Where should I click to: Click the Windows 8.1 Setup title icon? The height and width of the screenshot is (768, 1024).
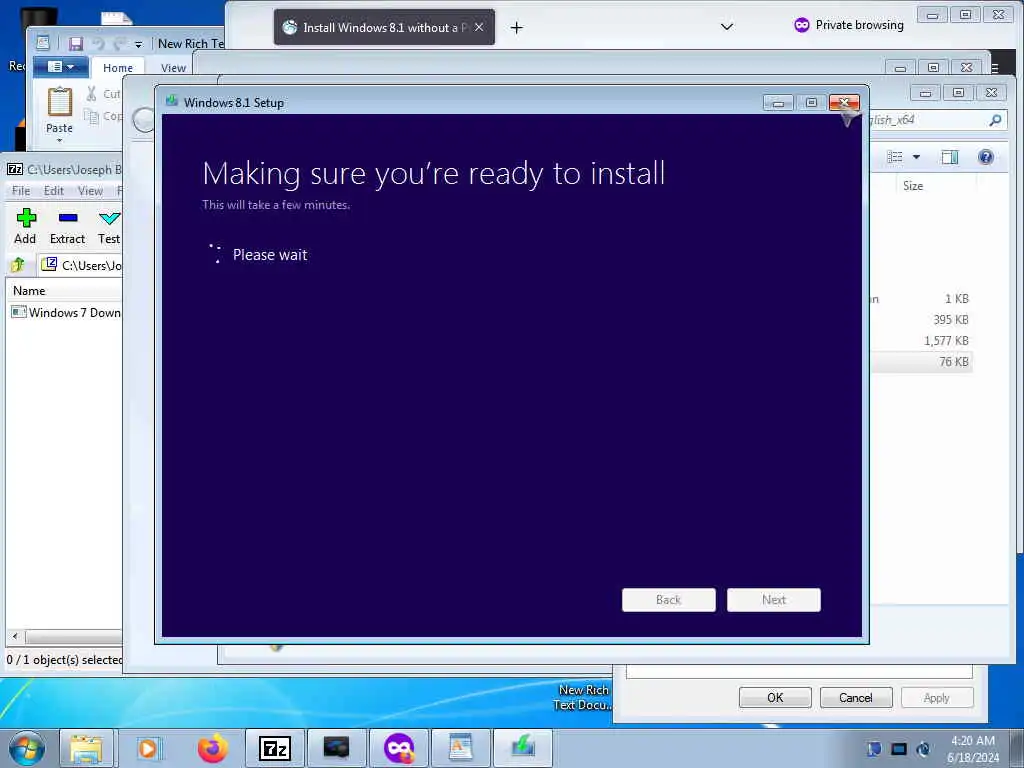coord(172,101)
